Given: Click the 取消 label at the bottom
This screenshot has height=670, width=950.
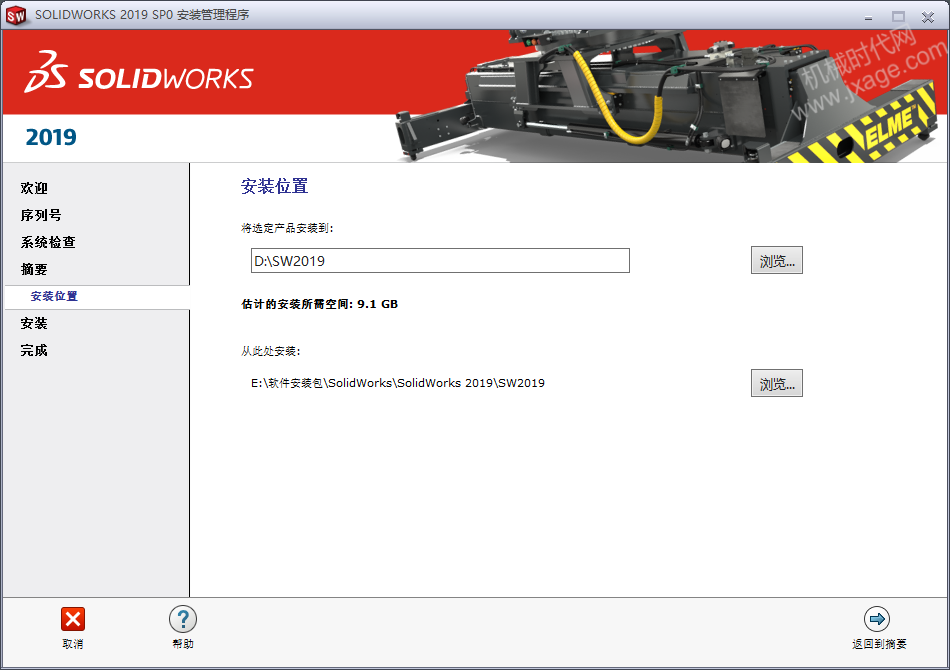Looking at the screenshot, I should coord(73,644).
